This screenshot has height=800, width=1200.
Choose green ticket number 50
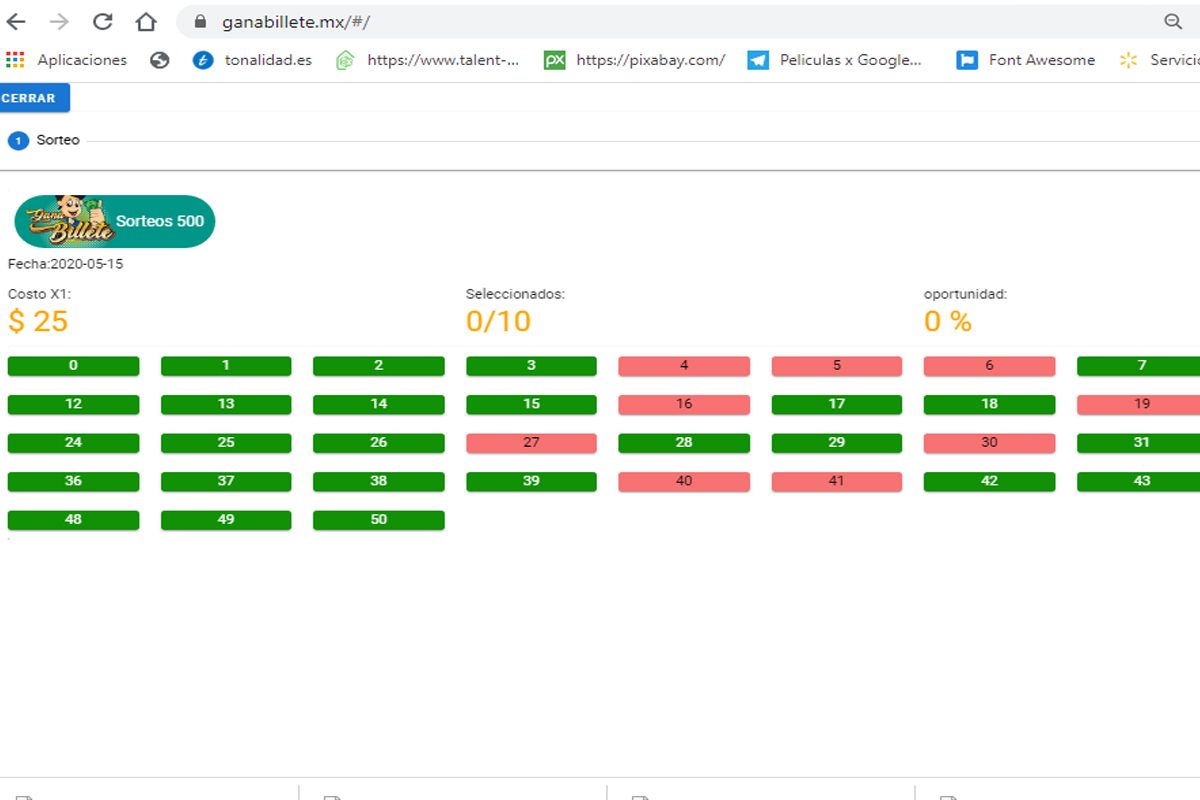(378, 520)
